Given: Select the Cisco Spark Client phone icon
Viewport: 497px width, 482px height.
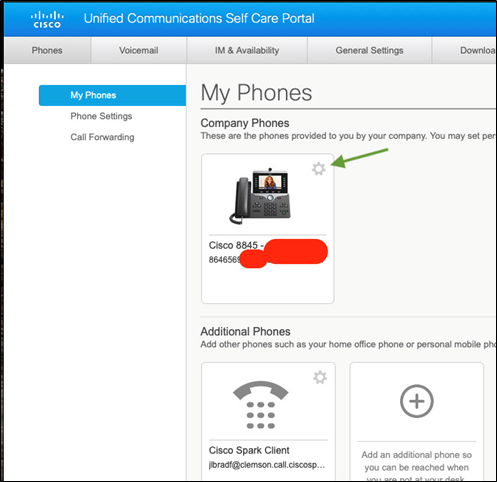Looking at the screenshot, I should point(261,405).
